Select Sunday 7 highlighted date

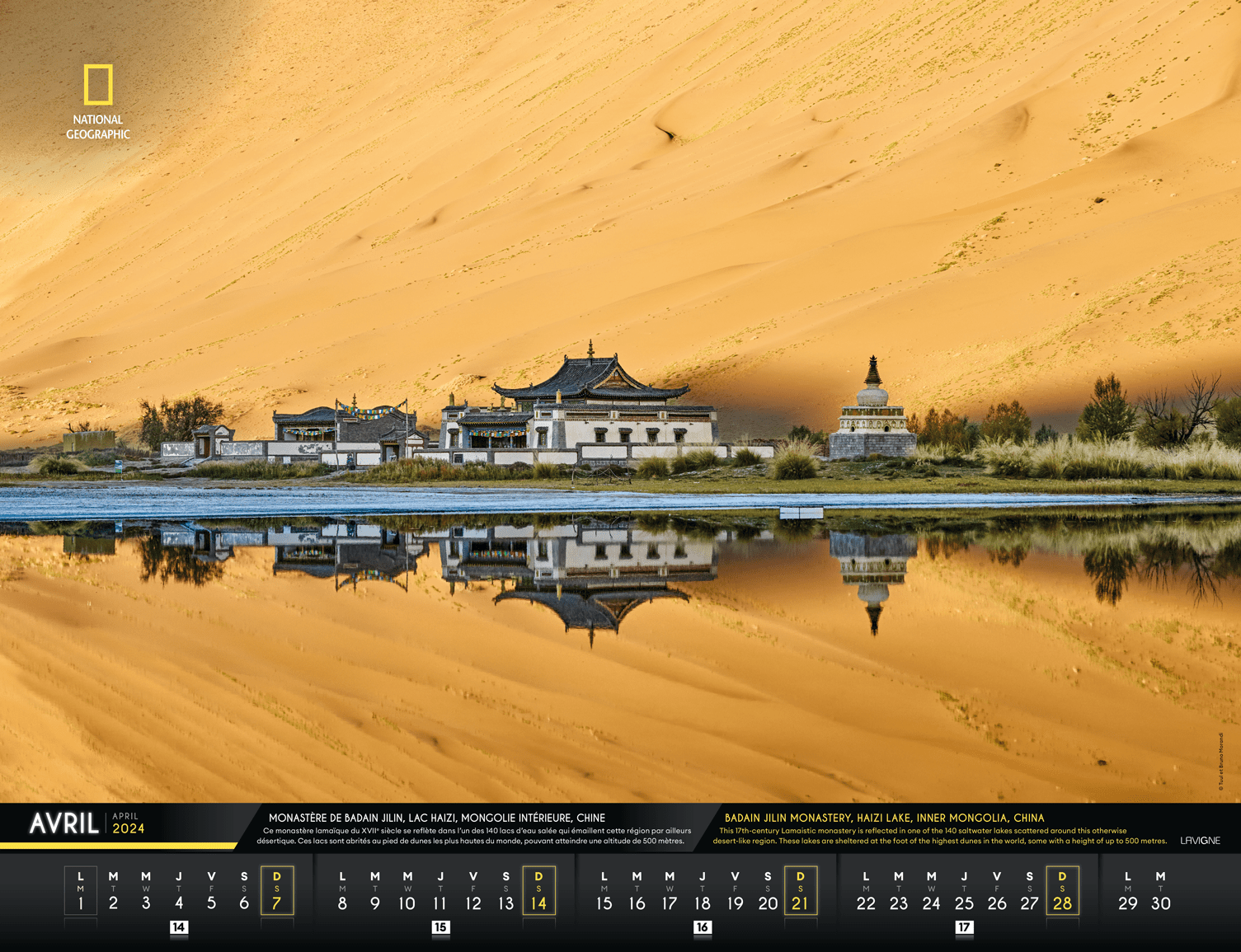click(x=277, y=891)
